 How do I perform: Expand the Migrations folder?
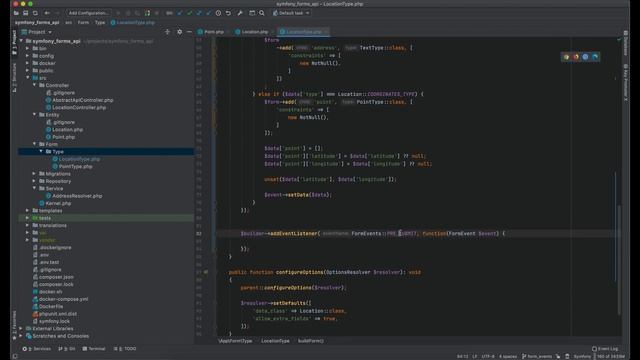pos(34,174)
